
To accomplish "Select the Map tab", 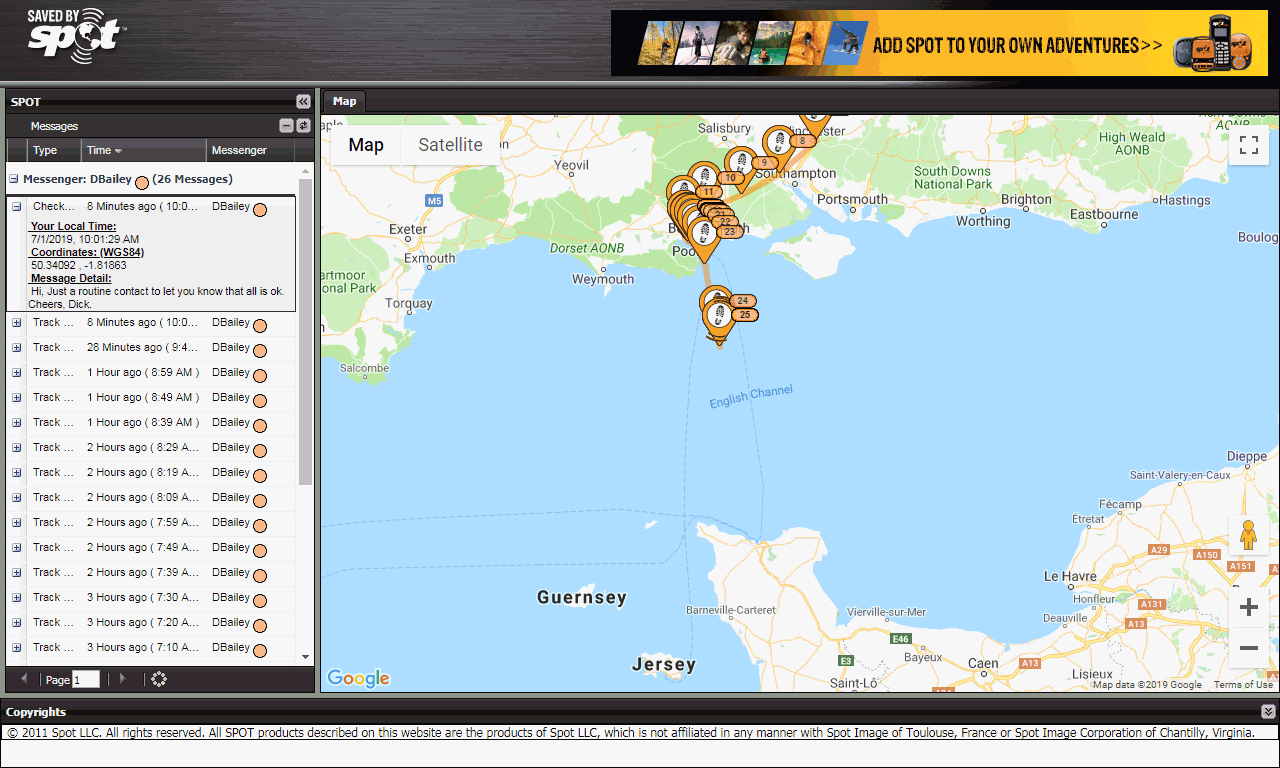I will pyautogui.click(x=344, y=101).
